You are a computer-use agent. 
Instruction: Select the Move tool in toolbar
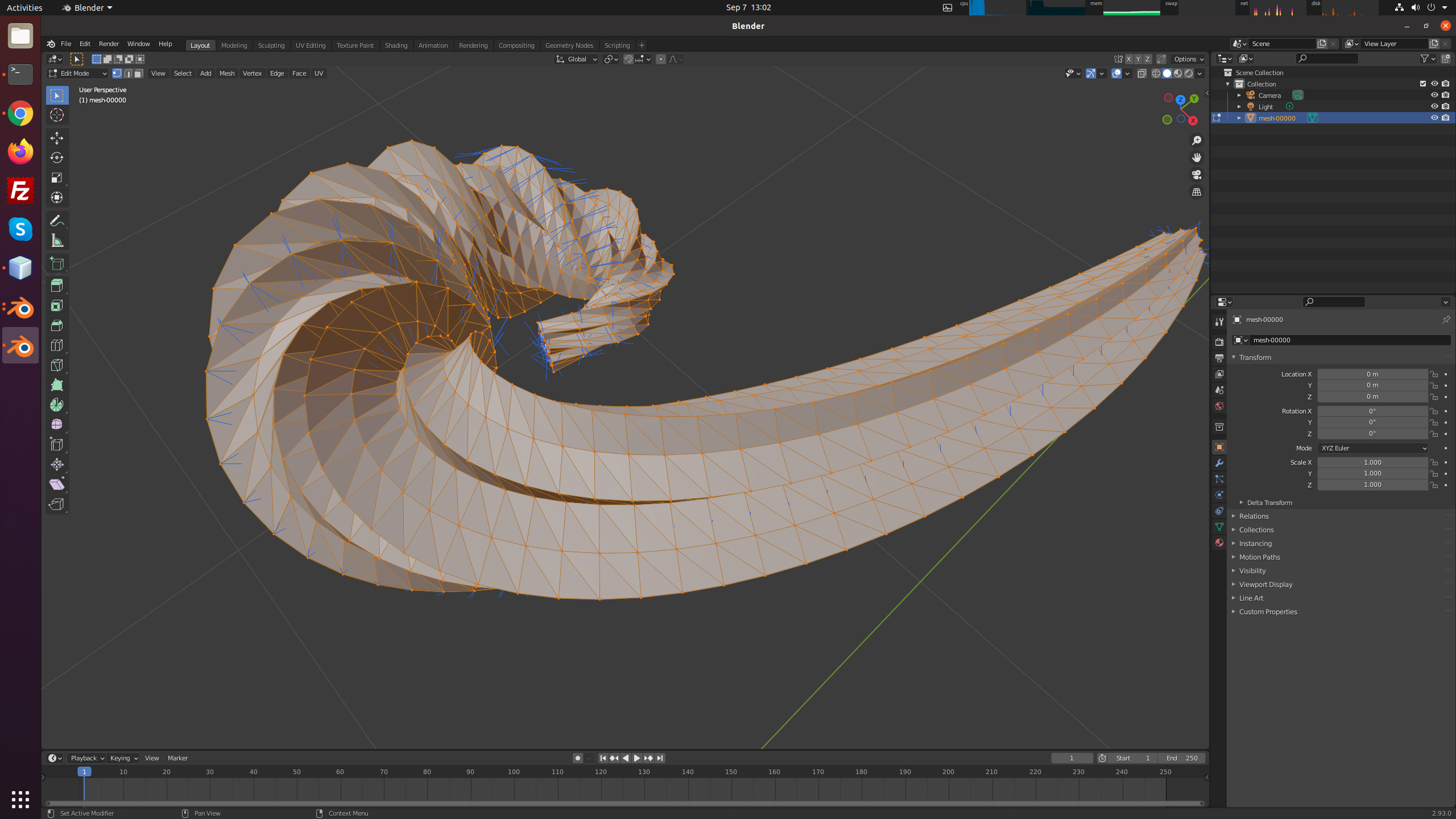coord(57,138)
